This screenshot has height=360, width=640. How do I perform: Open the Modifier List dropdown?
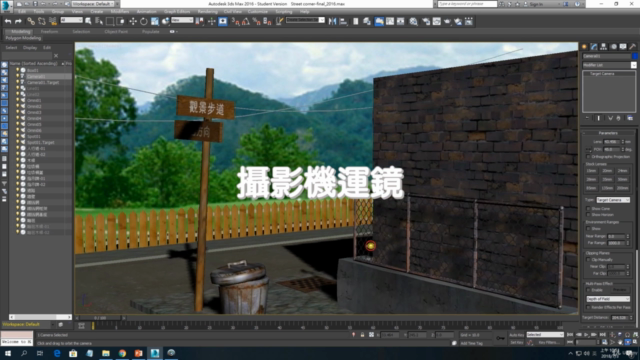pos(609,65)
